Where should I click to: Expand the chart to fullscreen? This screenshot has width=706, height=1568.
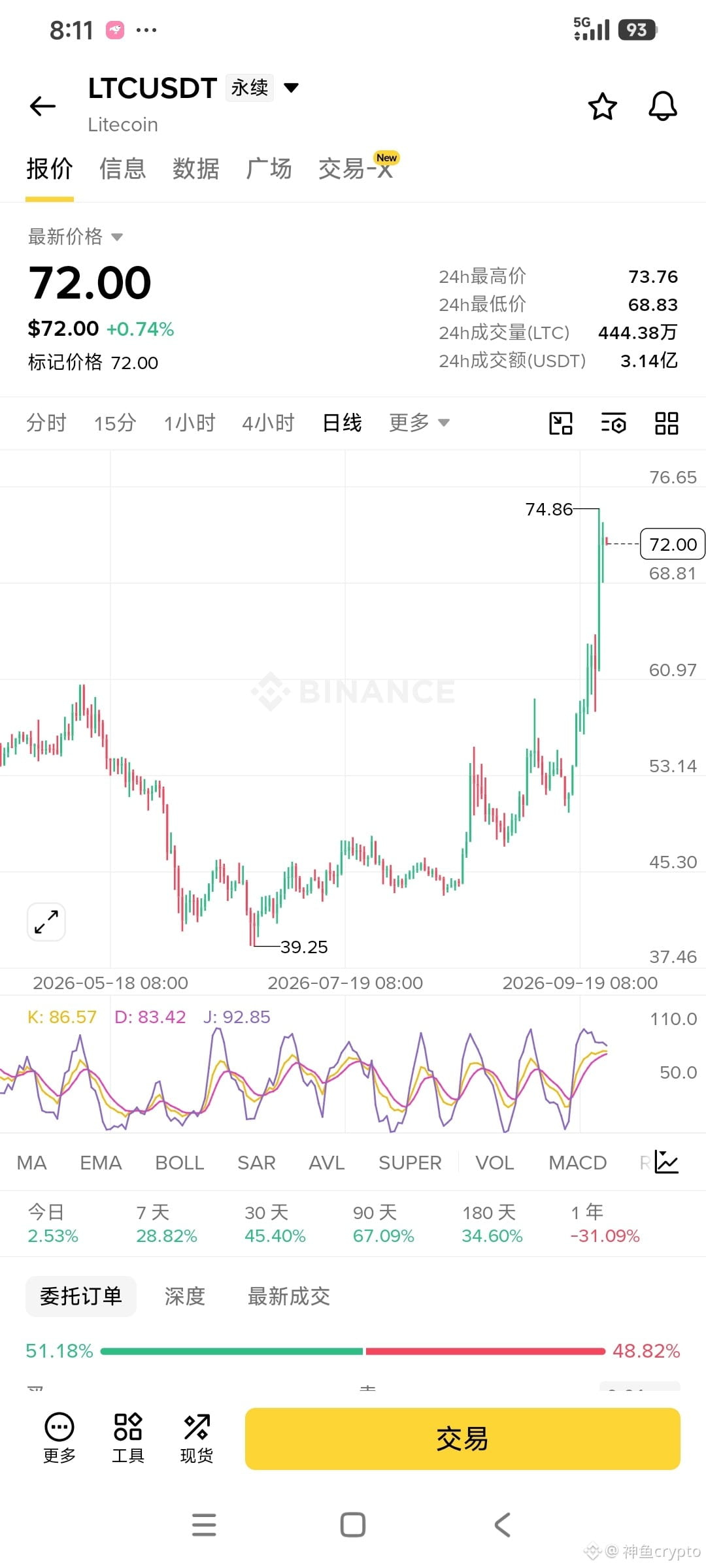46,922
